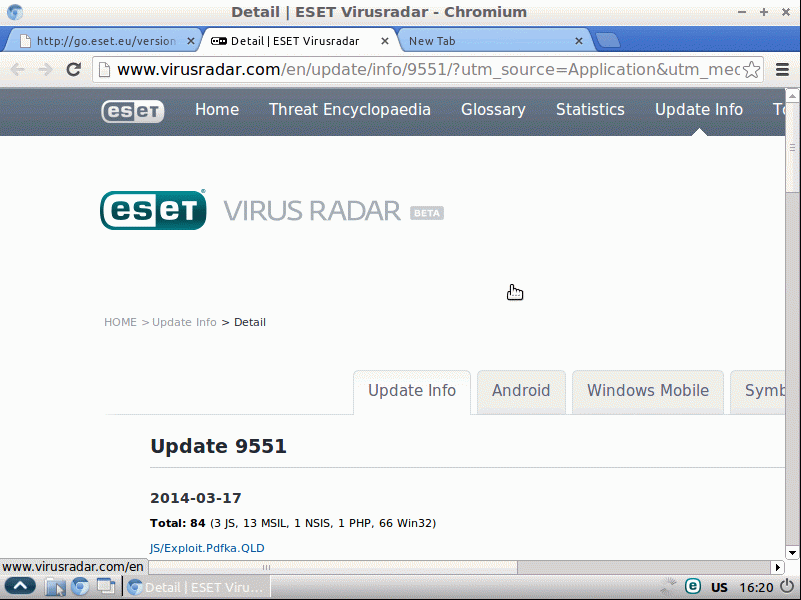Viewport: 801px width, 600px height.
Task: Click the address bar URL field
Action: (428, 69)
